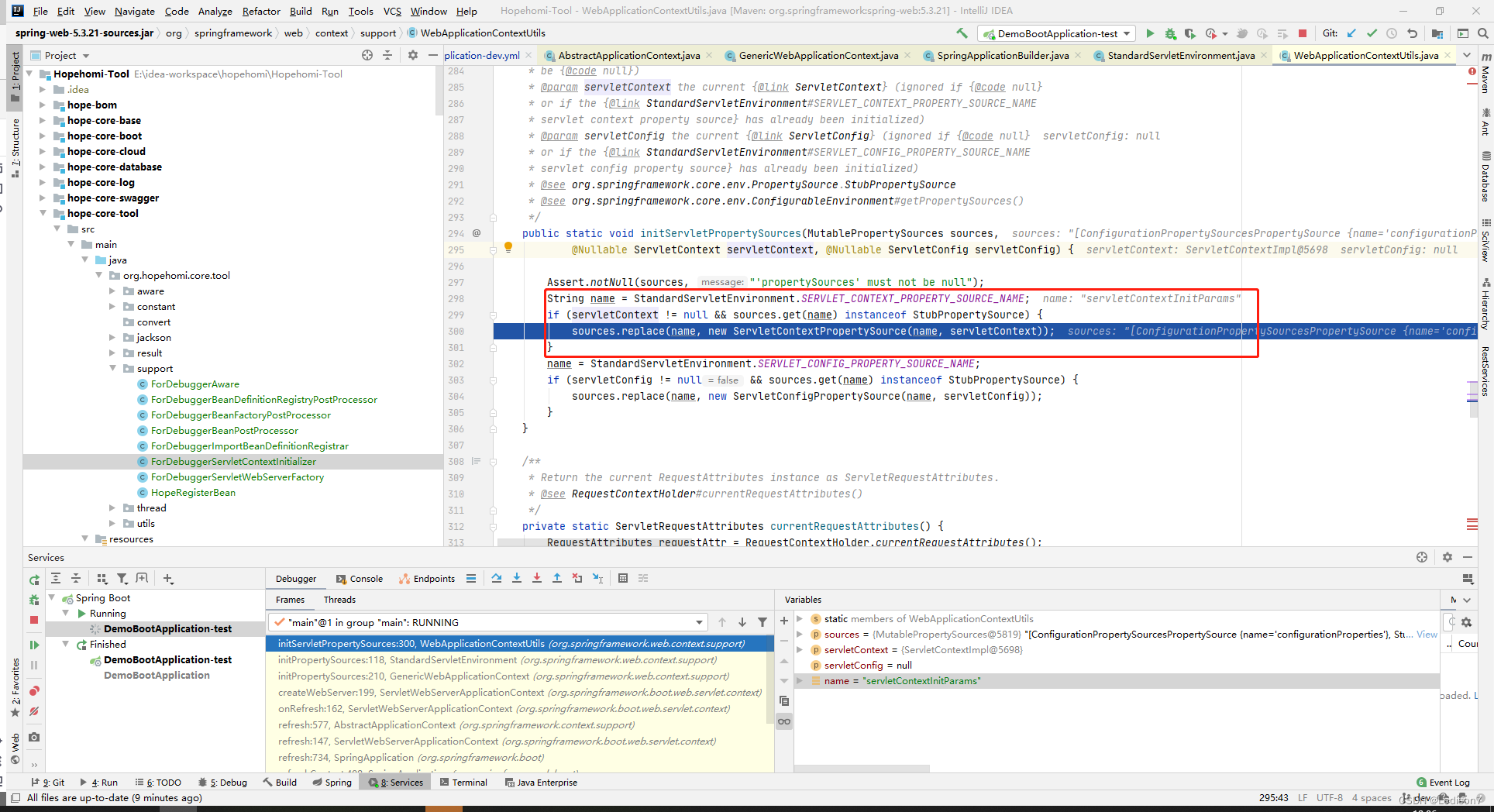1494x812 pixels.
Task: Open Search Everywhere magnifier icon
Action: pos(1482,33)
